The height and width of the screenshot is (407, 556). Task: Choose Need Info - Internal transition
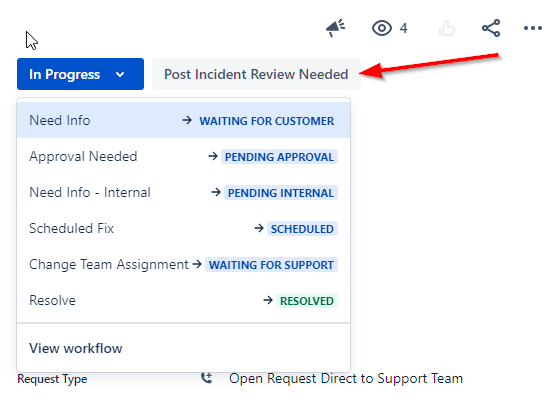(184, 193)
